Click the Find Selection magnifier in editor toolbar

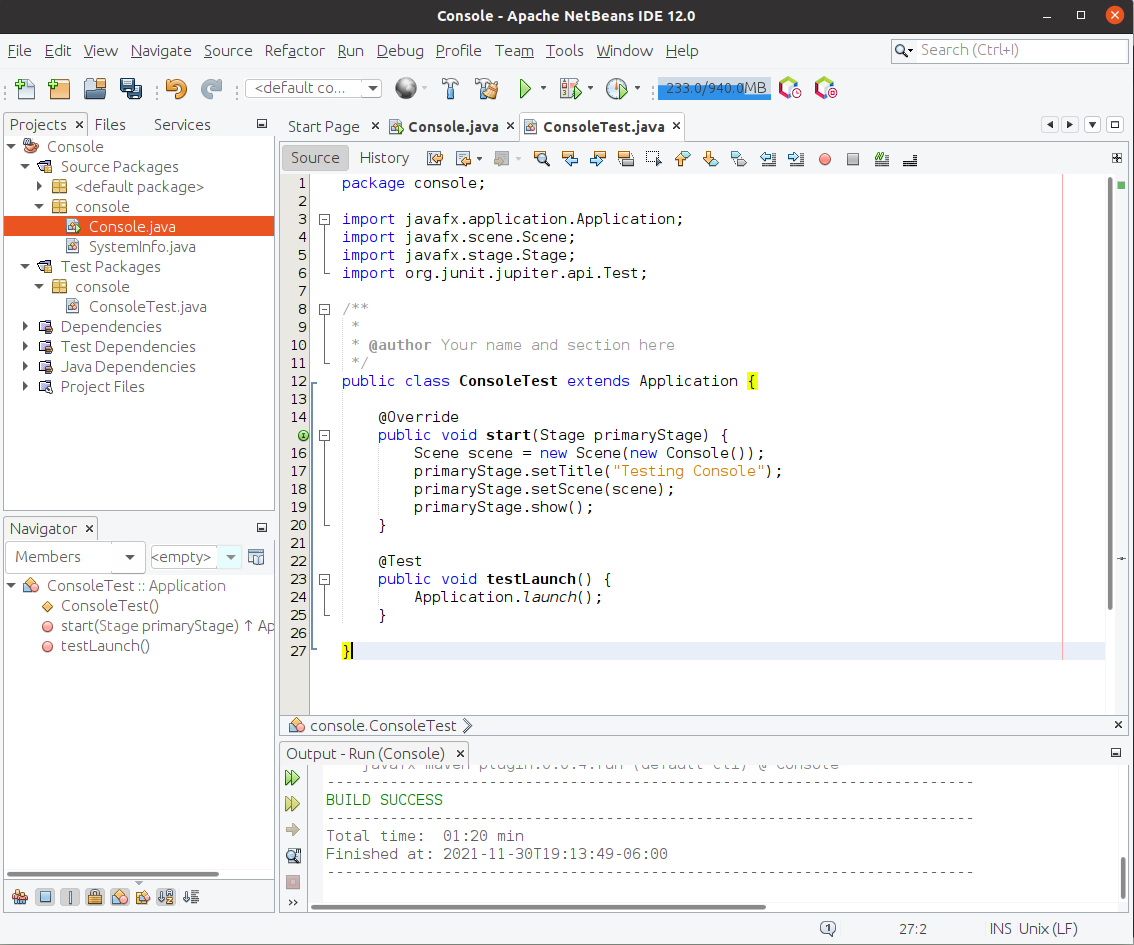[542, 158]
